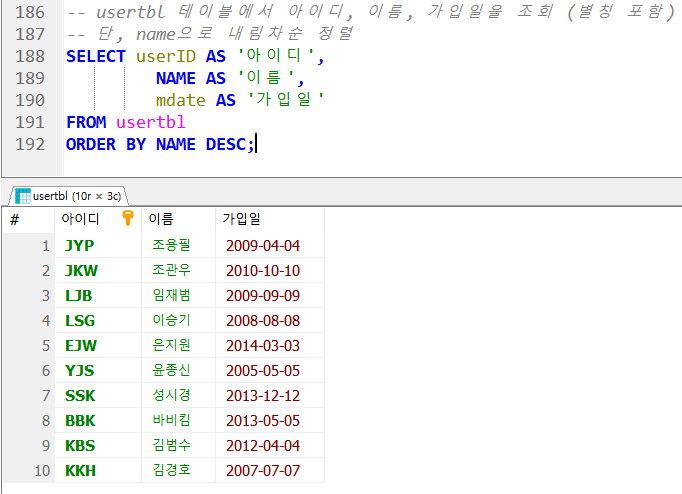Click result row number 10
Screen dimensions: 682x494
(x=29, y=471)
